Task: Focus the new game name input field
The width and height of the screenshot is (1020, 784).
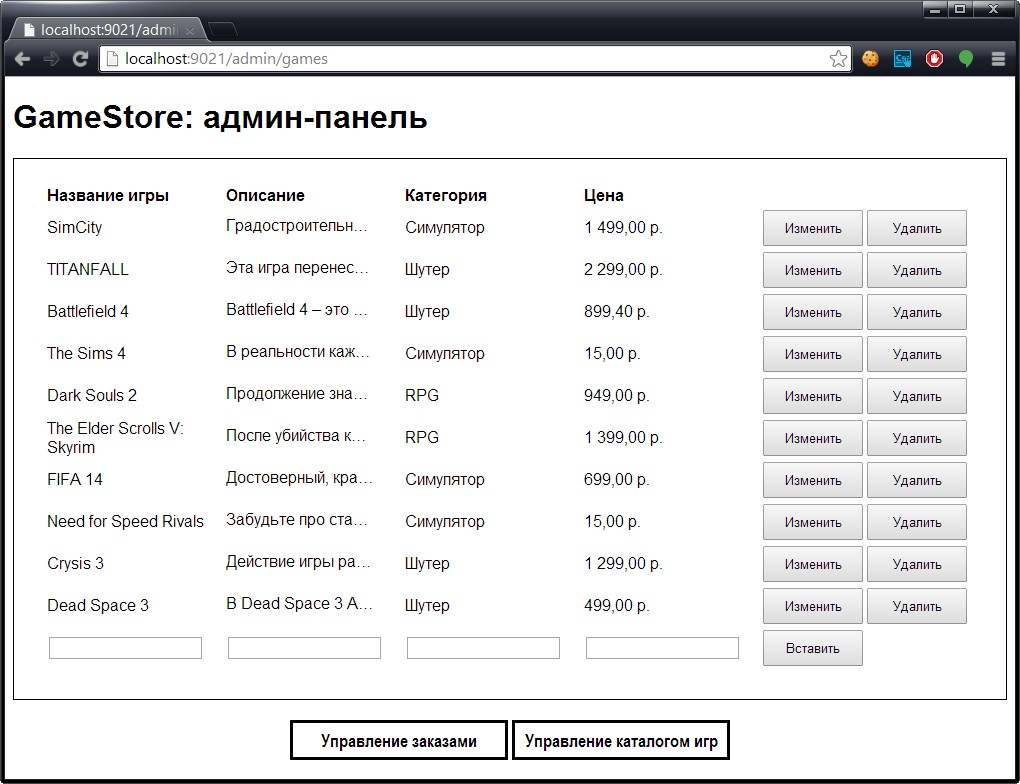Action: (x=126, y=648)
